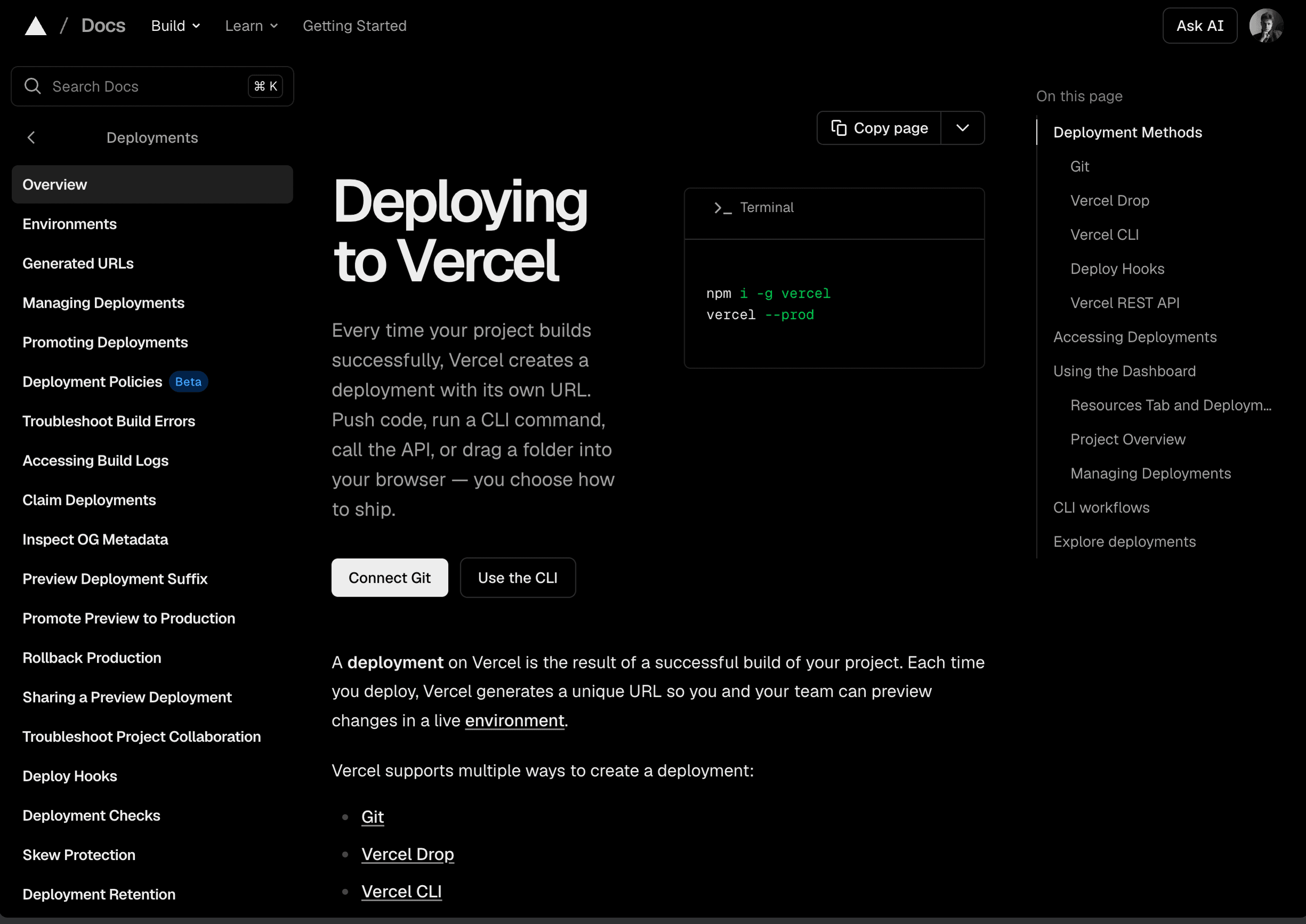1306x924 pixels.
Task: Click the Connect Git button
Action: [390, 577]
